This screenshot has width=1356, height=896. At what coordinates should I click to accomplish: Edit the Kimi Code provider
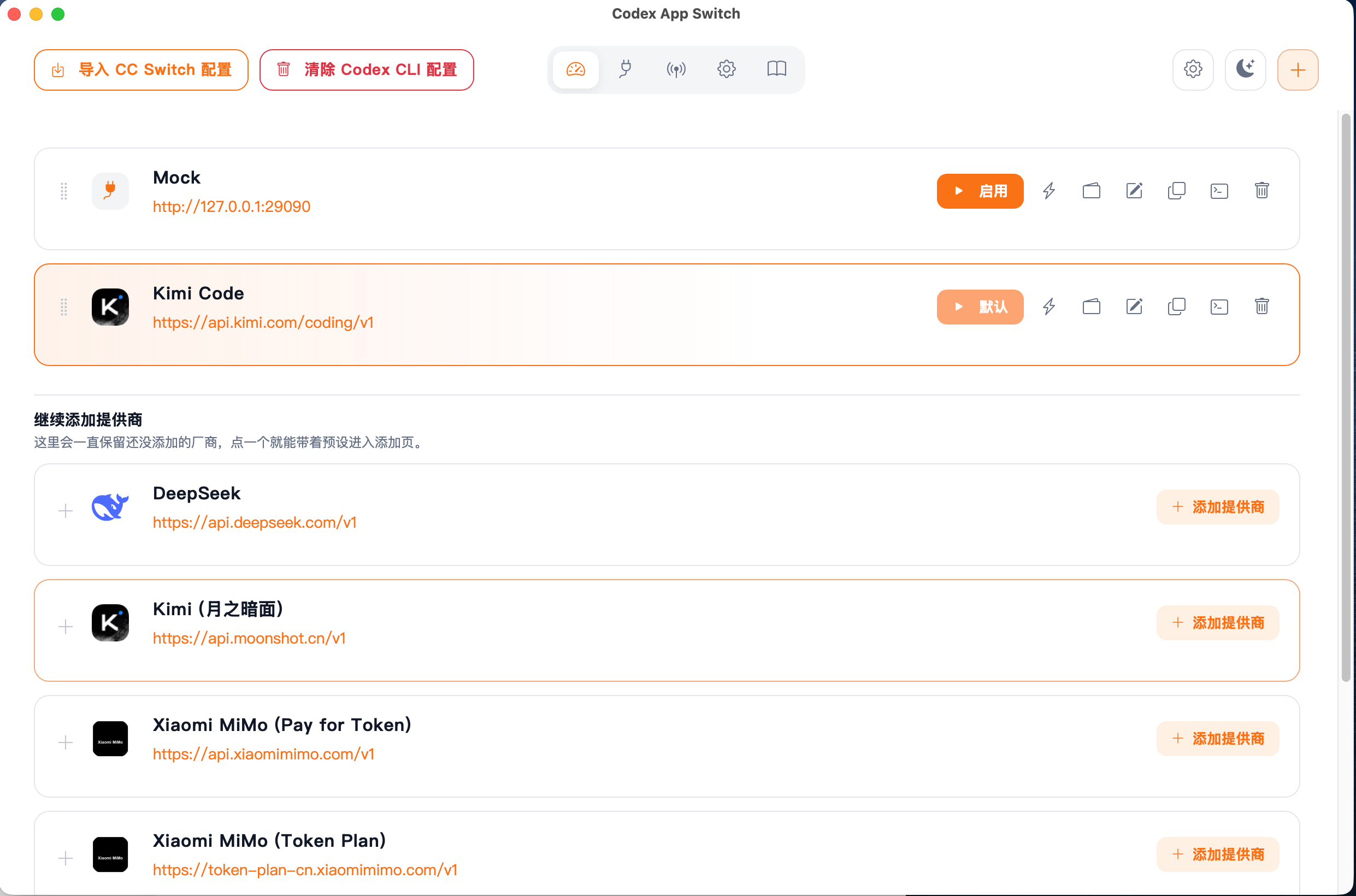(x=1134, y=307)
